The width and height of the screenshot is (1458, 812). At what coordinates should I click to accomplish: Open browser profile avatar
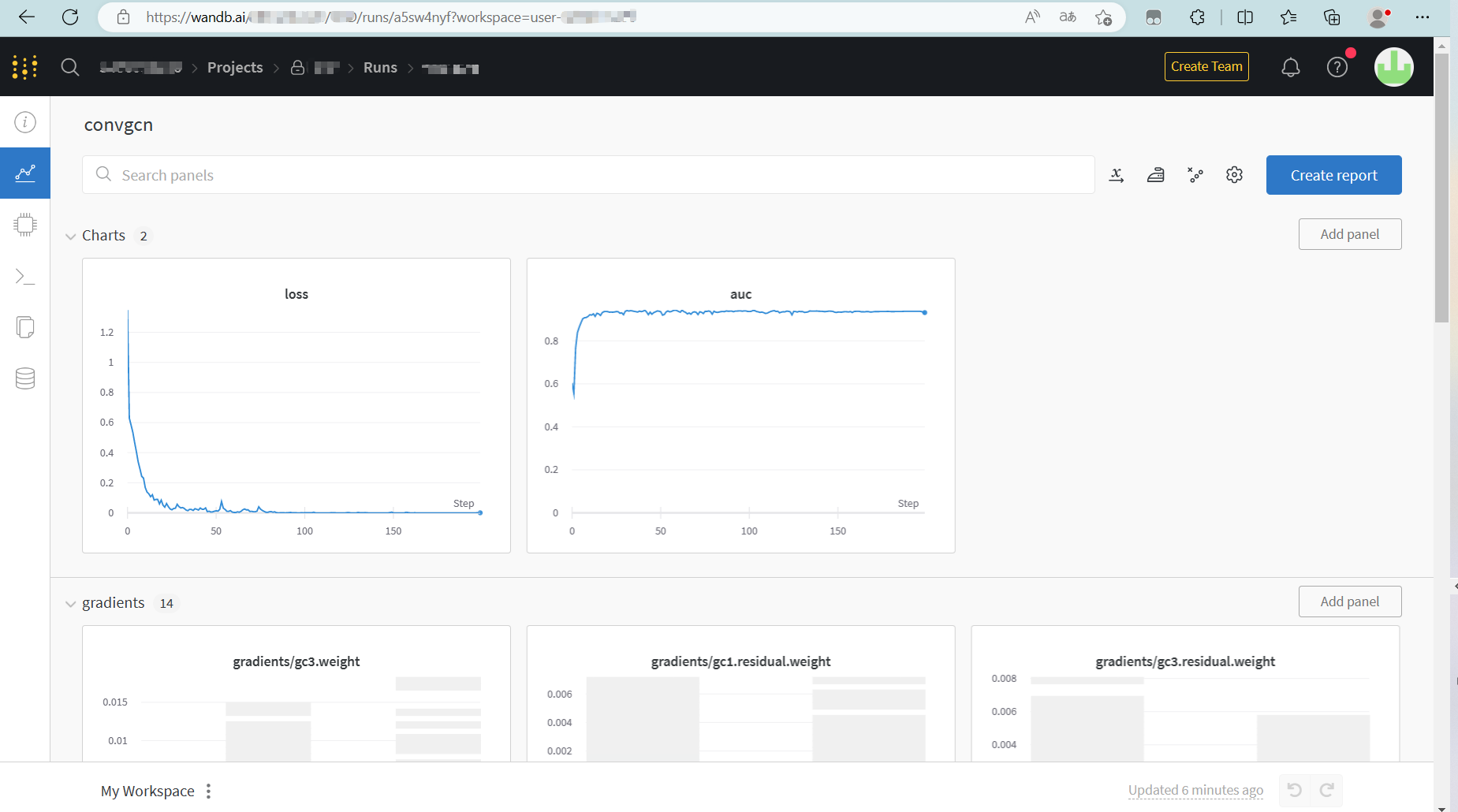1379,17
